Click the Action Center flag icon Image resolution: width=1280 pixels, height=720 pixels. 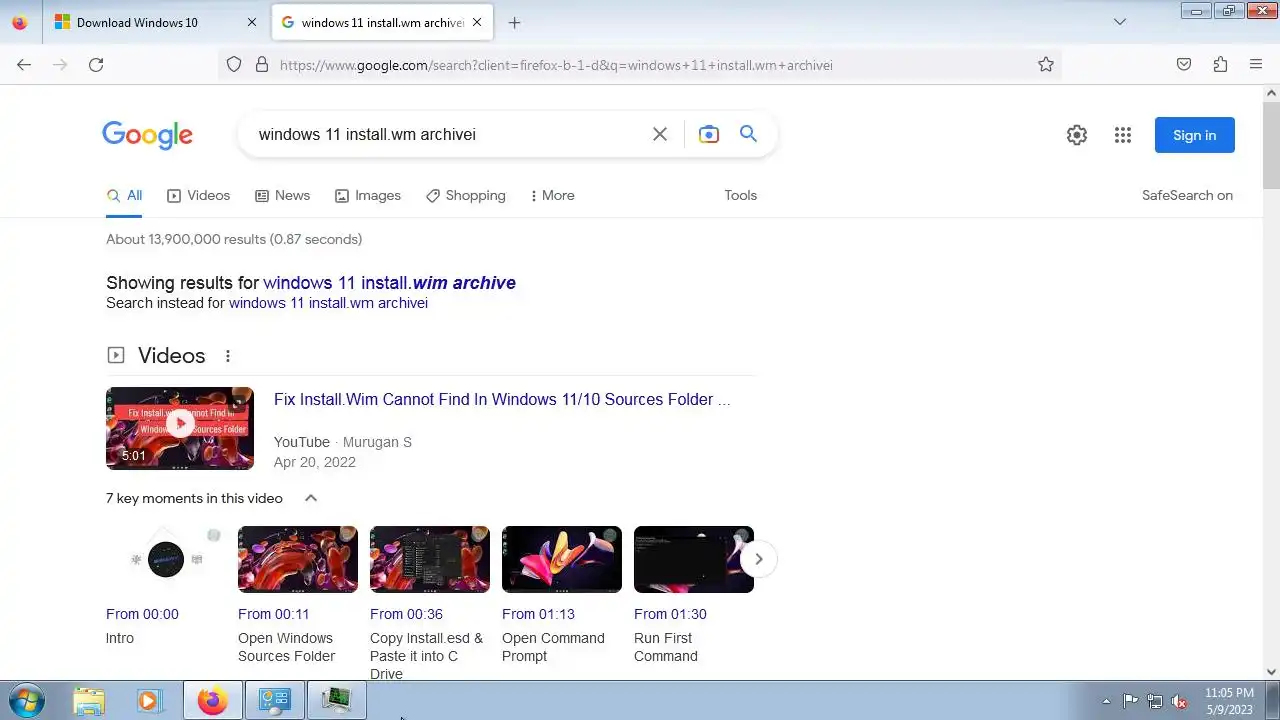pos(1130,701)
